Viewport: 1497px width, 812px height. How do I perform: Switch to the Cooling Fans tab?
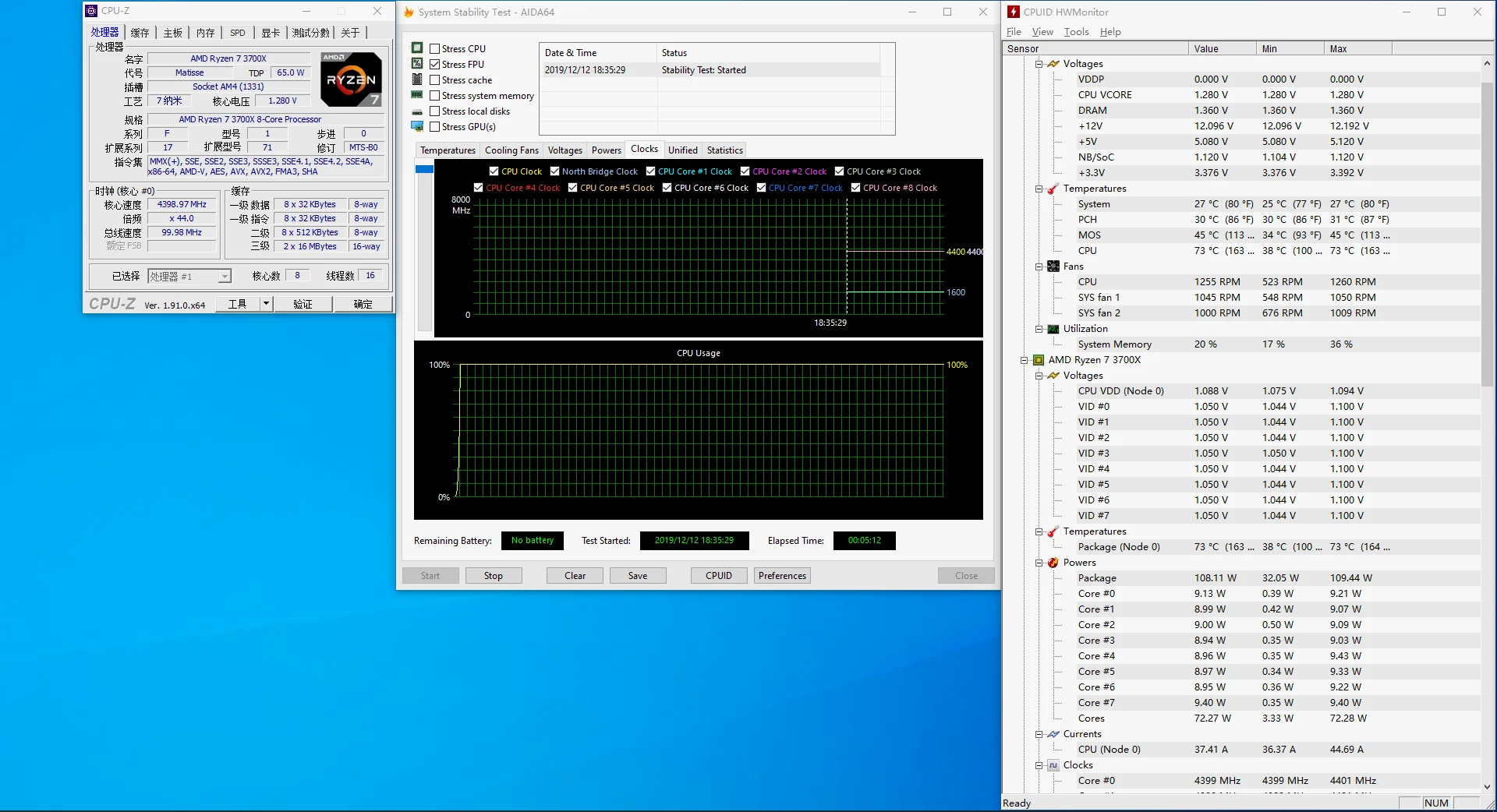click(x=511, y=150)
